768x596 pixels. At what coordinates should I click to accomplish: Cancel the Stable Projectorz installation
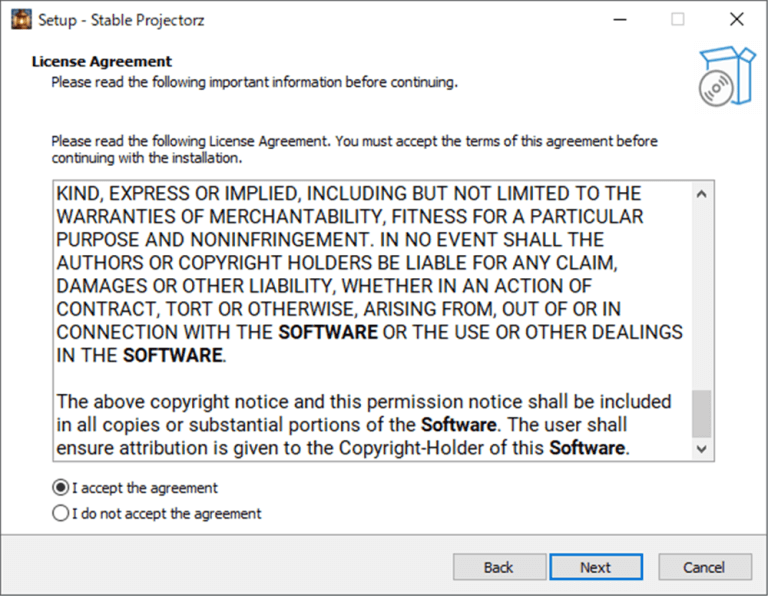pyautogui.click(x=703, y=567)
